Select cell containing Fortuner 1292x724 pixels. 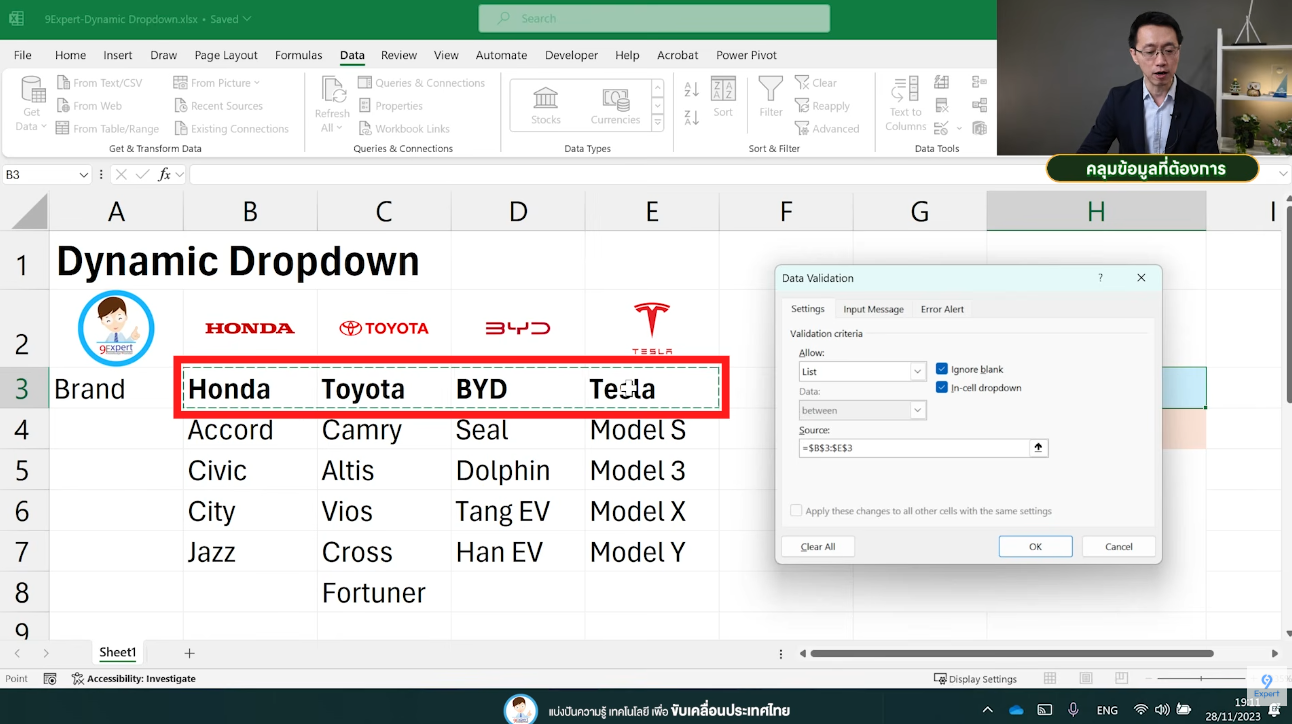(384, 593)
